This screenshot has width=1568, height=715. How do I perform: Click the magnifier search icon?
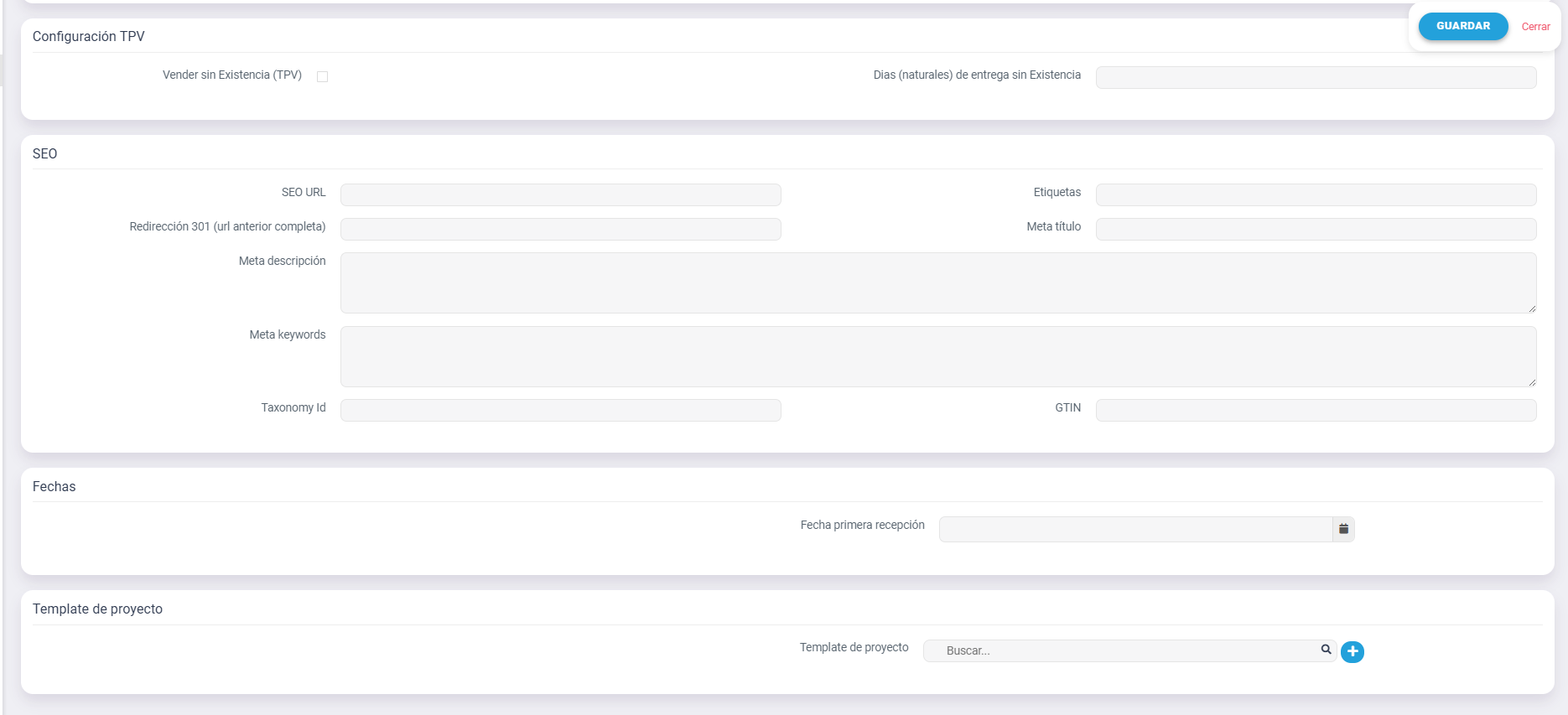tap(1327, 650)
